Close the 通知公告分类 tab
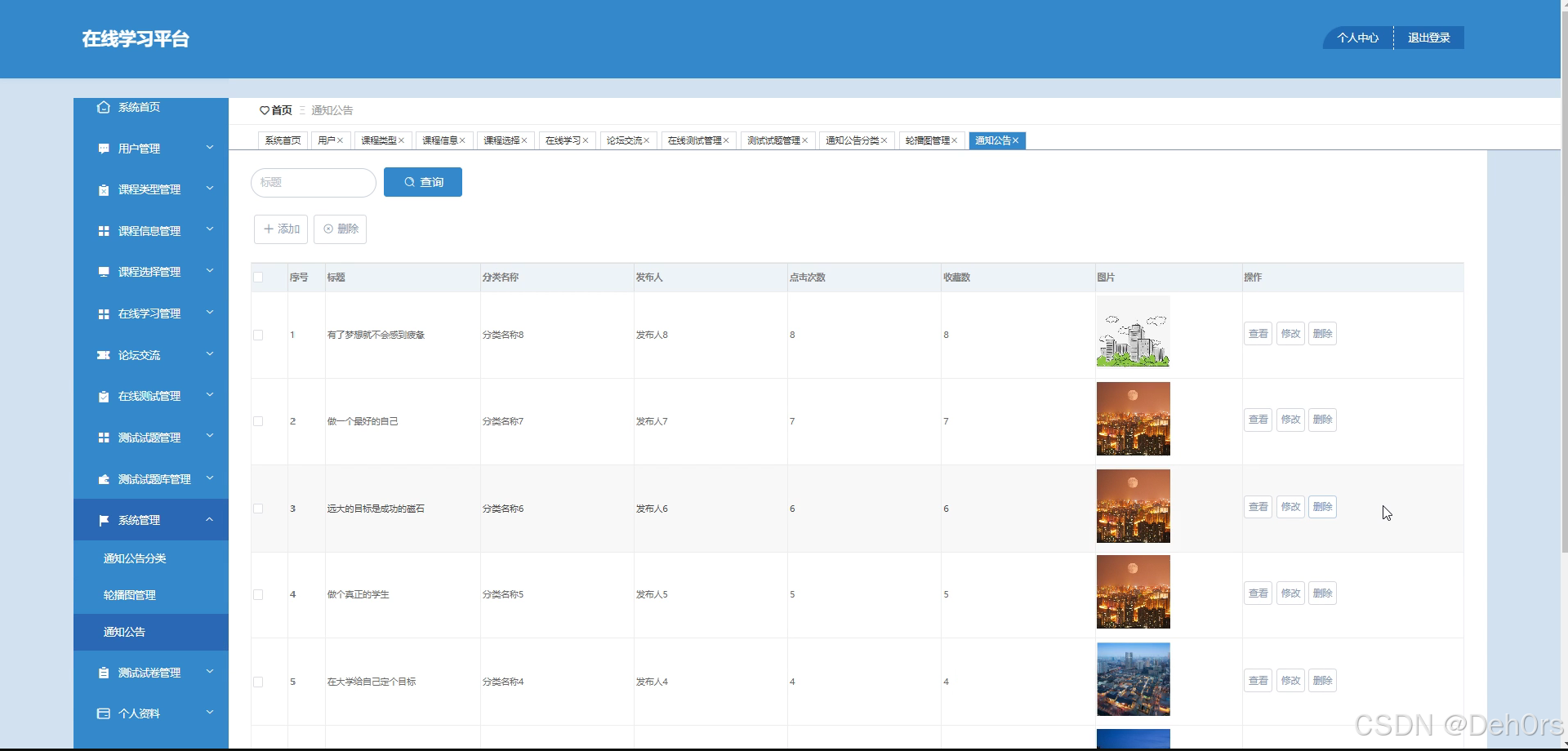 pos(884,140)
